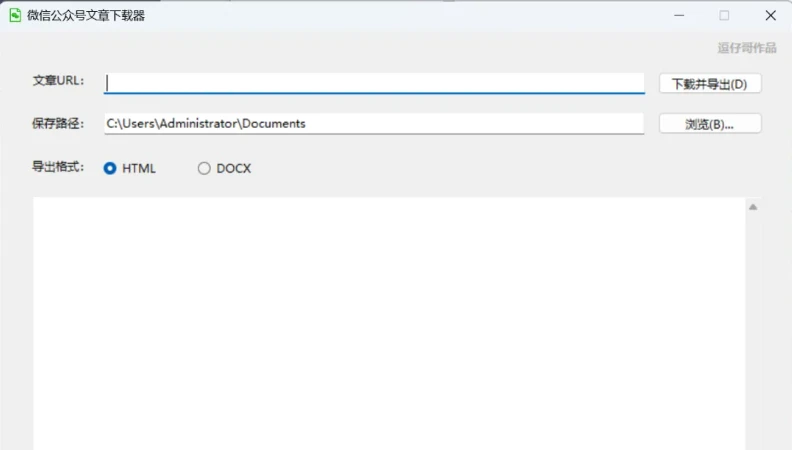This screenshot has width=792, height=450.
Task: Click the HTML text label
Action: (139, 168)
